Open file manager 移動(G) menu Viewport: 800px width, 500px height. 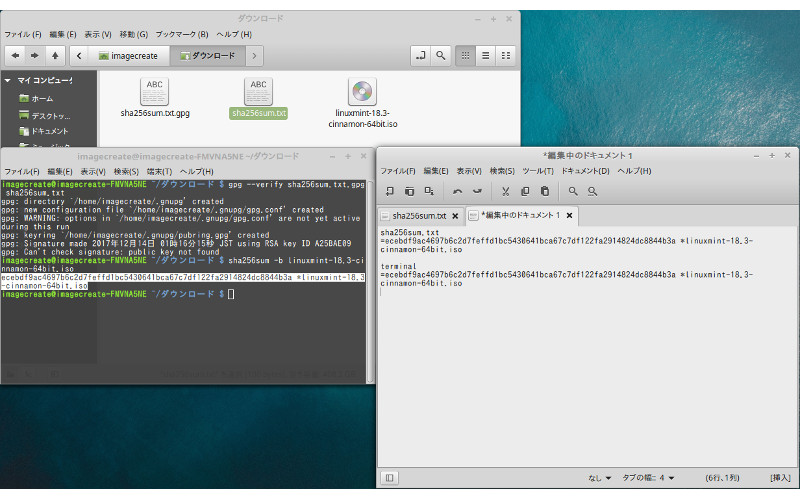pyautogui.click(x=133, y=34)
